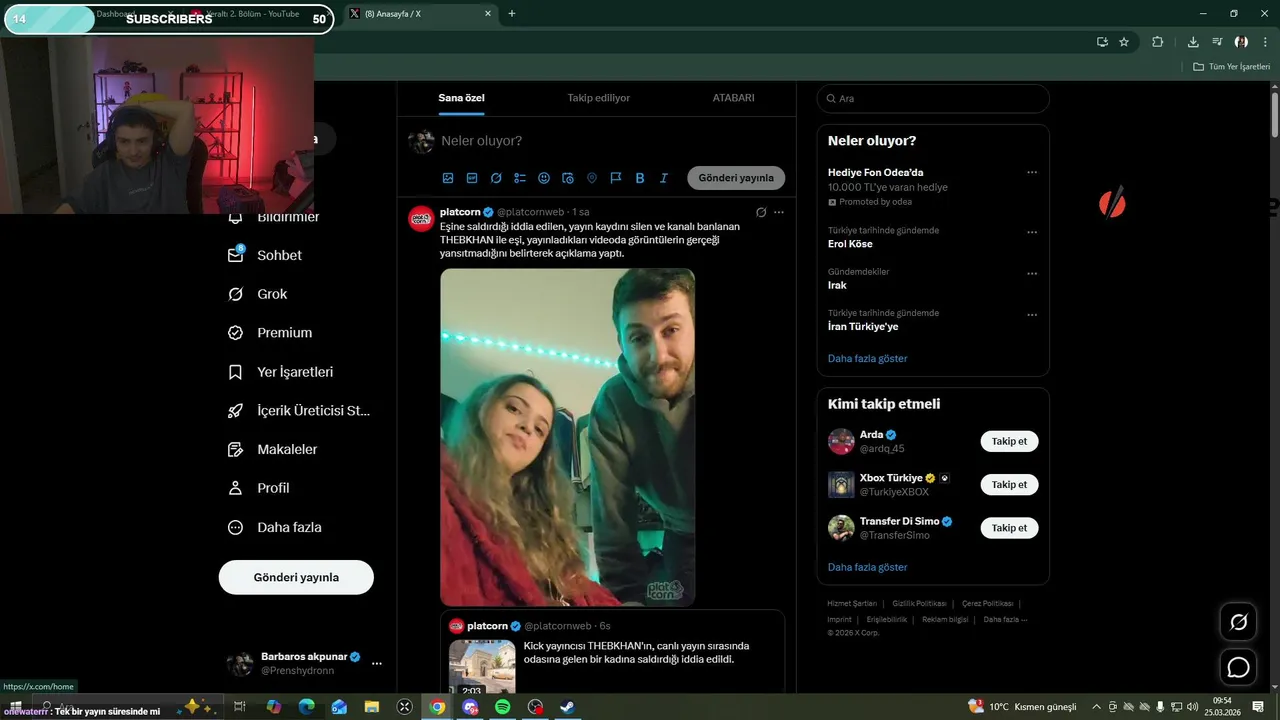This screenshot has height=720, width=1280.
Task: Focus the Ara search field
Action: (x=933, y=99)
